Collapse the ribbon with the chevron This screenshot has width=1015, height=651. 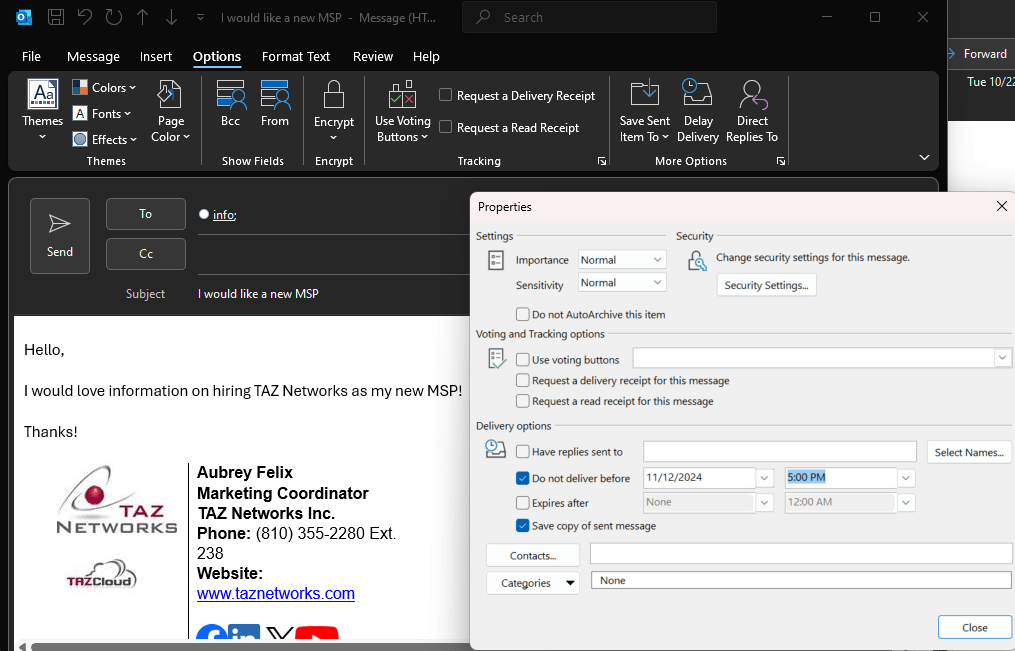point(924,157)
